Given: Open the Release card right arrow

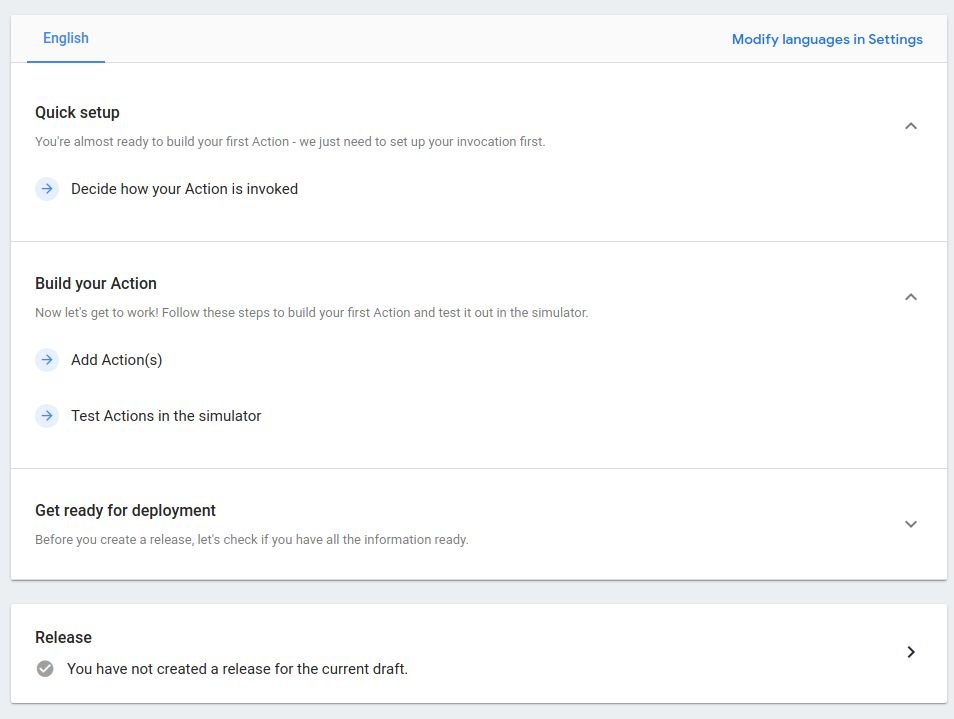Looking at the screenshot, I should point(911,652).
